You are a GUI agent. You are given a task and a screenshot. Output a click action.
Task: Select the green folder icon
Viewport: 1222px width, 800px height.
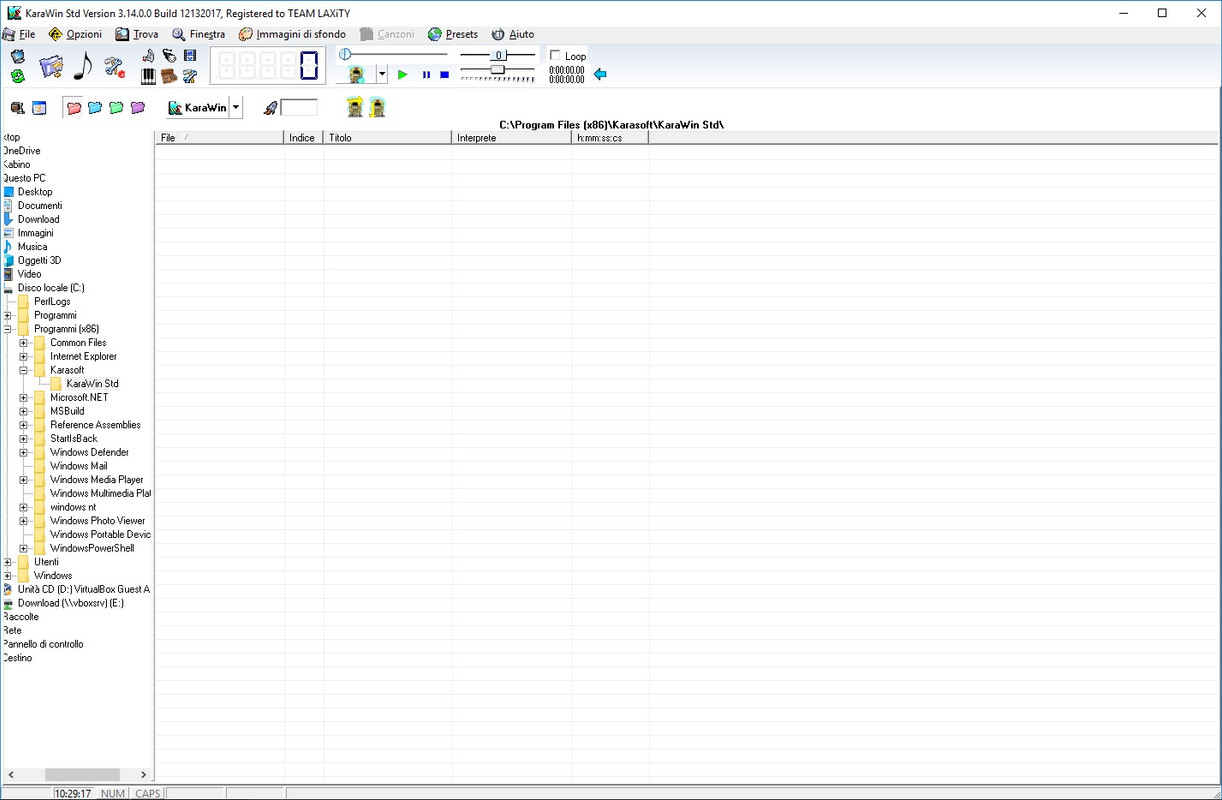point(116,108)
